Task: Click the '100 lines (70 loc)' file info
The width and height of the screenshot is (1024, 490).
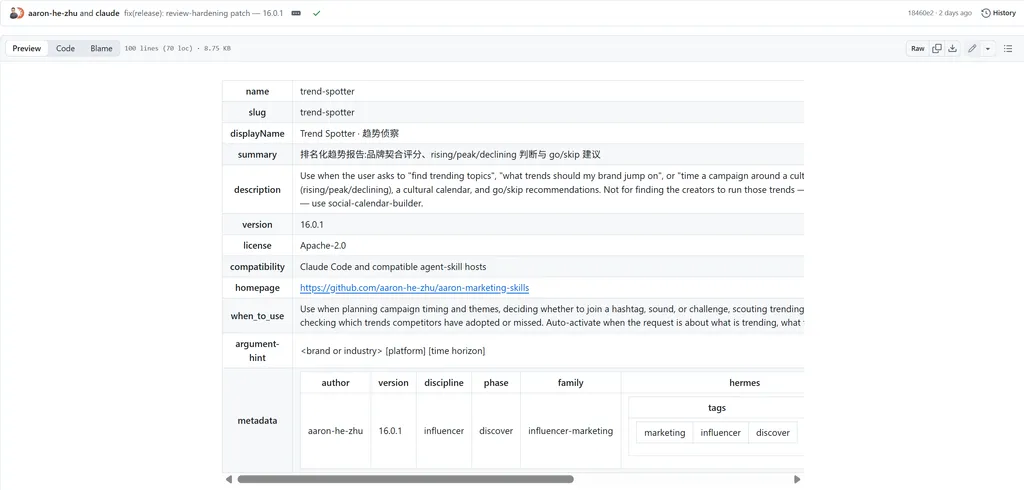Action: [x=161, y=48]
